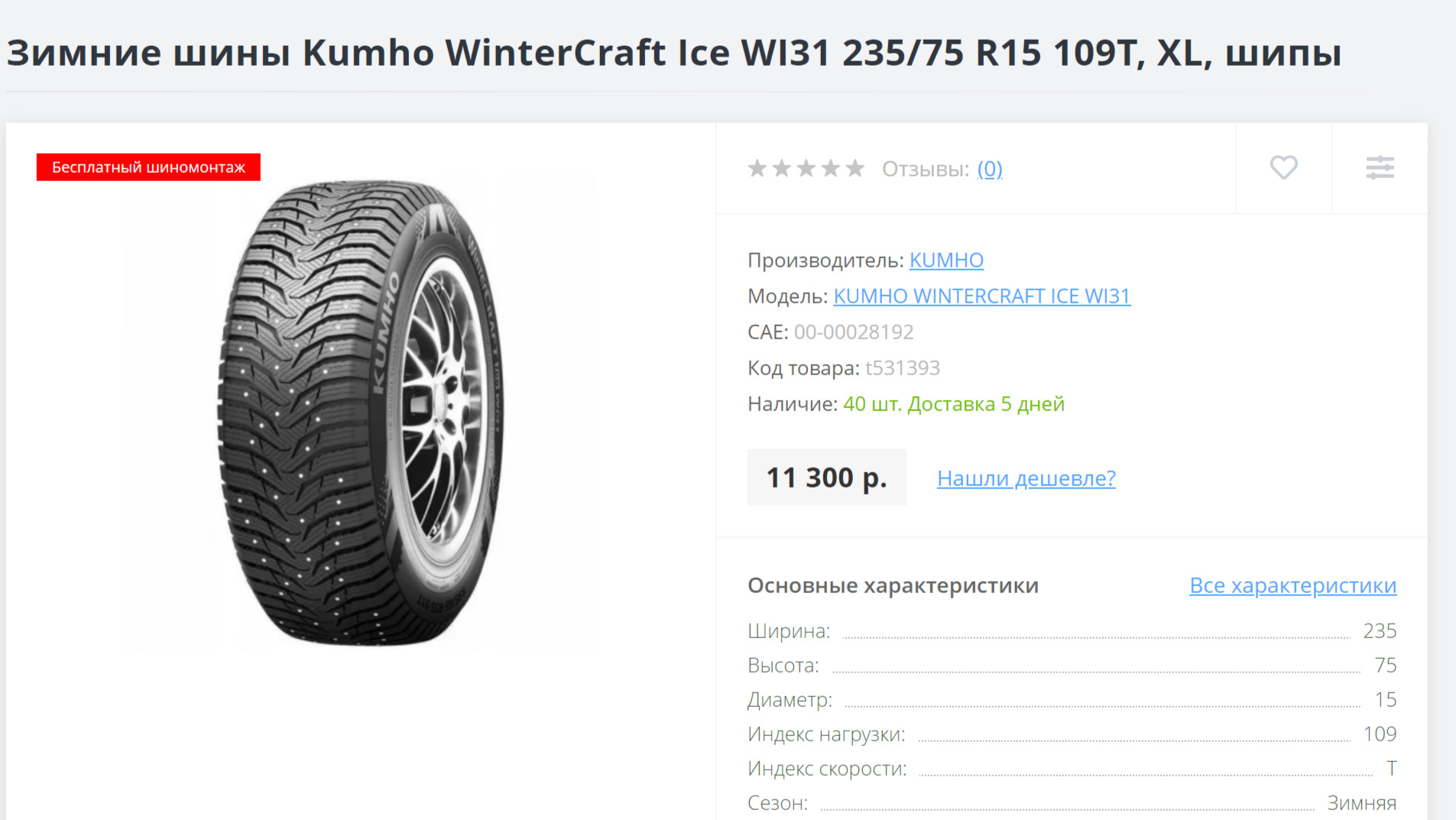
Task: Rate product with fourth star
Action: pyautogui.click(x=830, y=168)
